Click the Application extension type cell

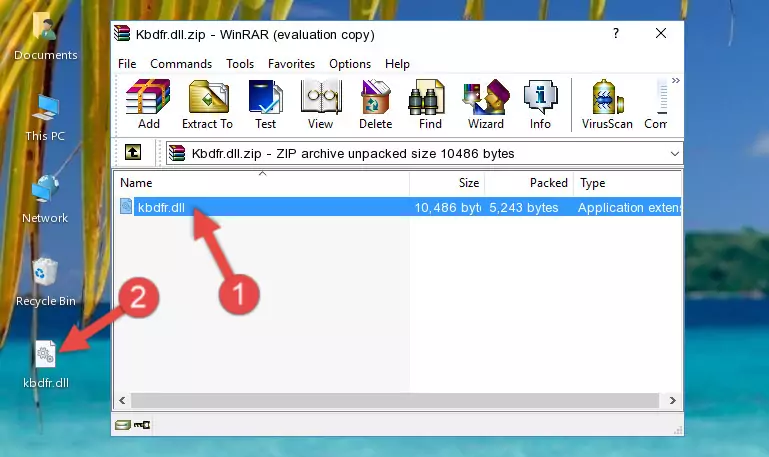(x=629, y=207)
